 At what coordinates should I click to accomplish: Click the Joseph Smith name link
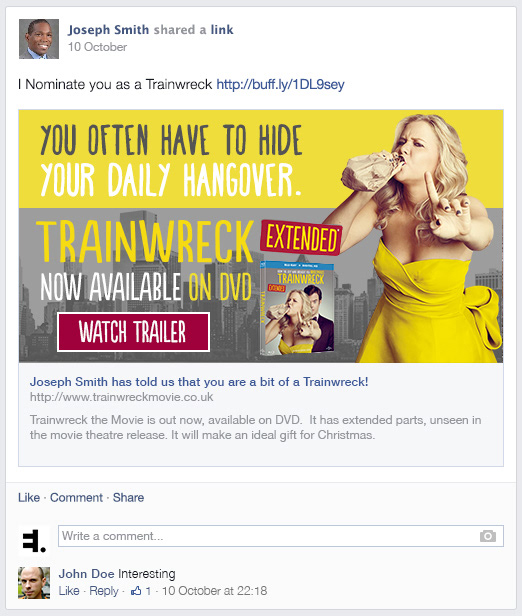108,30
